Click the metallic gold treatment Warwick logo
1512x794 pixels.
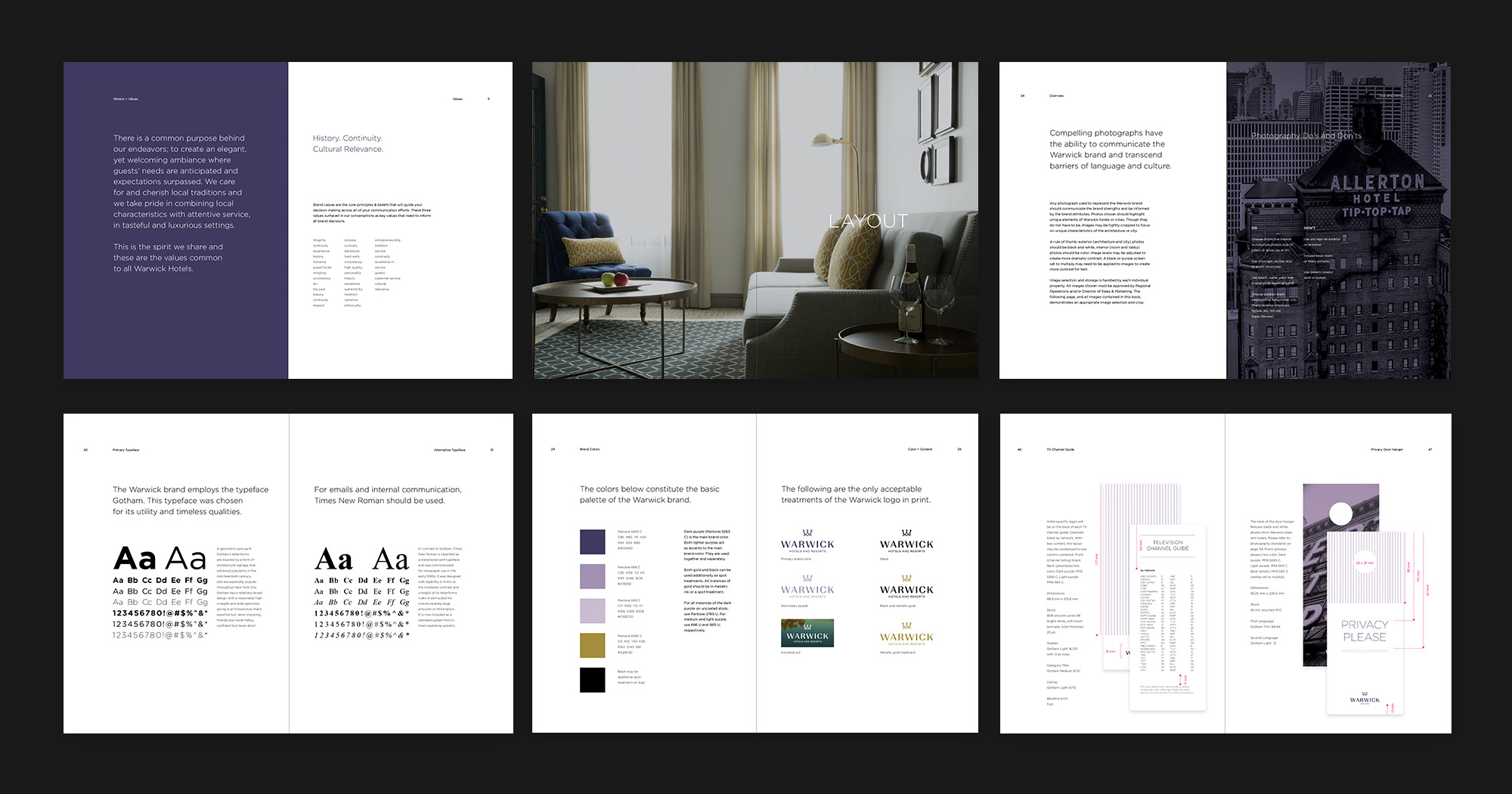(906, 634)
